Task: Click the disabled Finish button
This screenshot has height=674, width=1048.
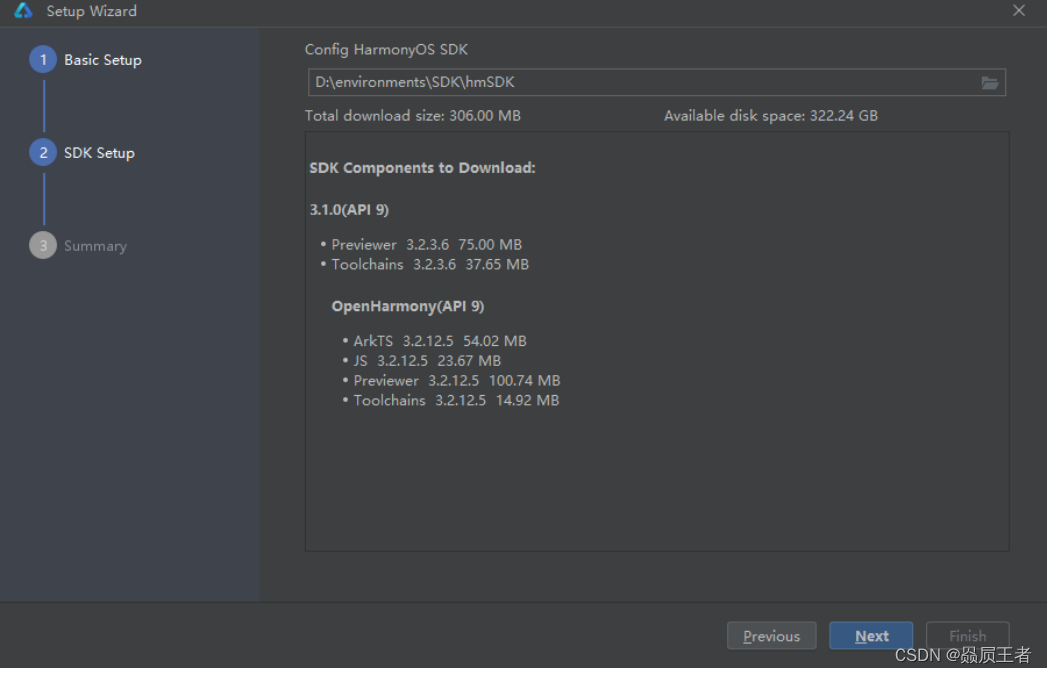Action: 967,636
